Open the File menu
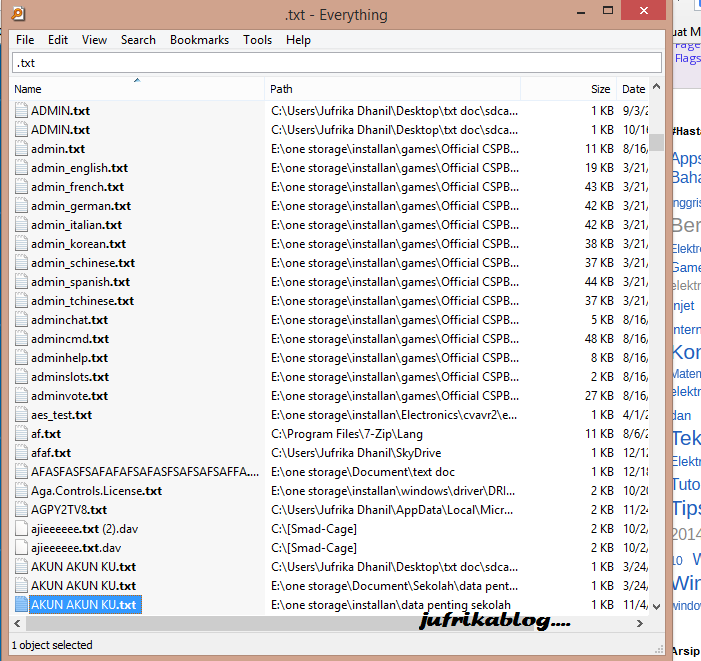The width and height of the screenshot is (701, 661). (25, 40)
